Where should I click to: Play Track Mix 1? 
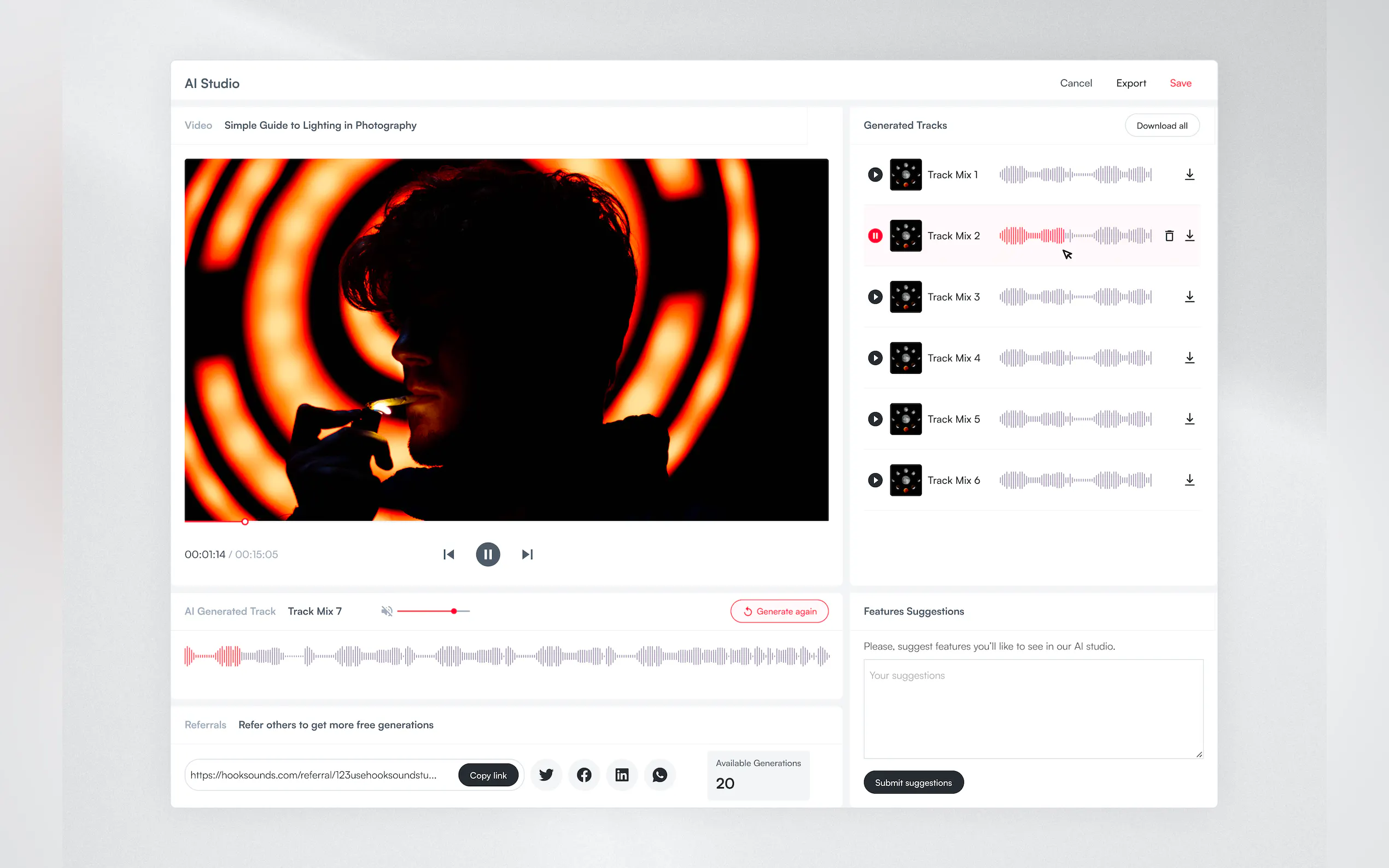[x=874, y=174]
